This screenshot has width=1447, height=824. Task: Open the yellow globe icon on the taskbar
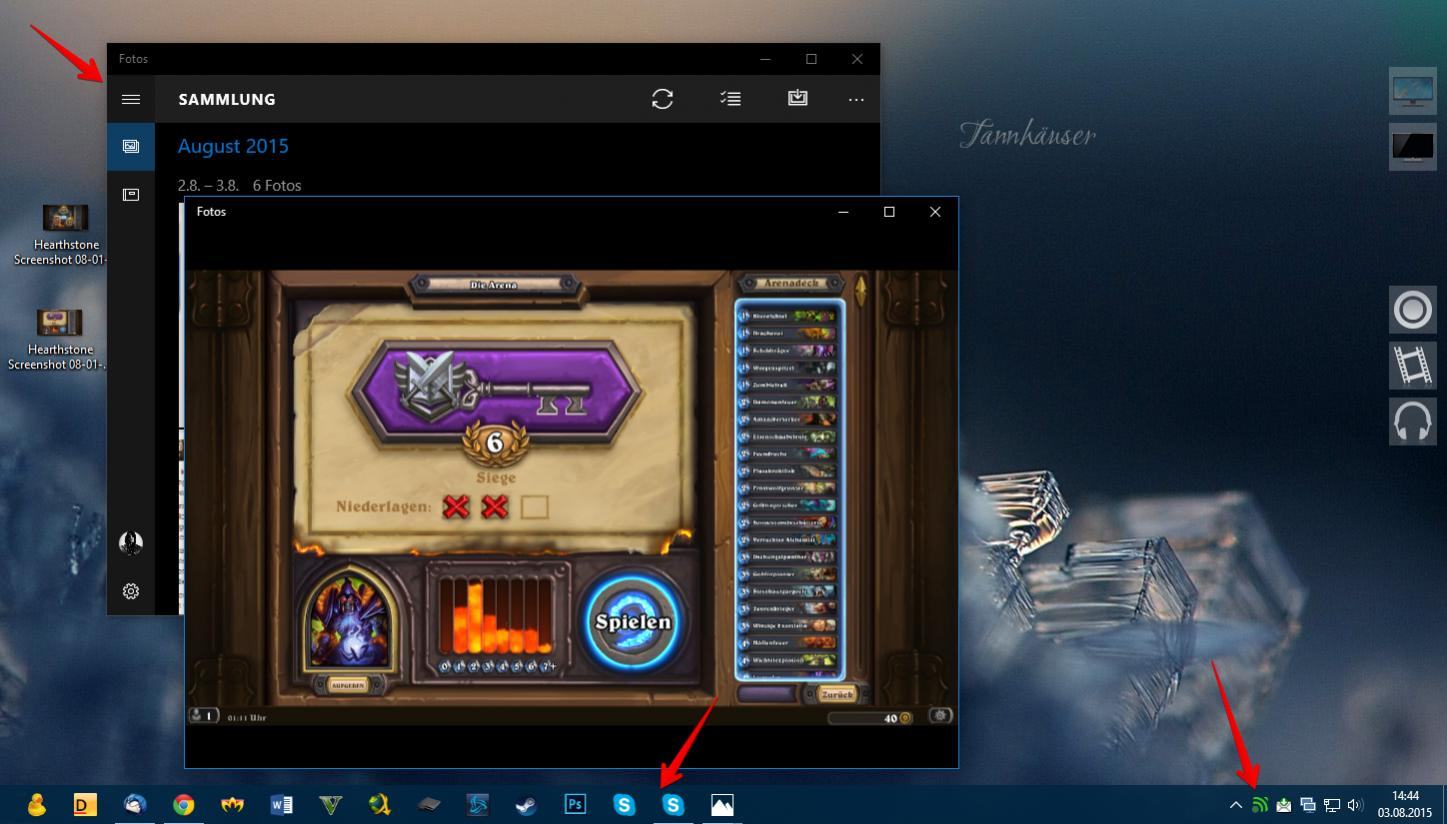(x=379, y=804)
